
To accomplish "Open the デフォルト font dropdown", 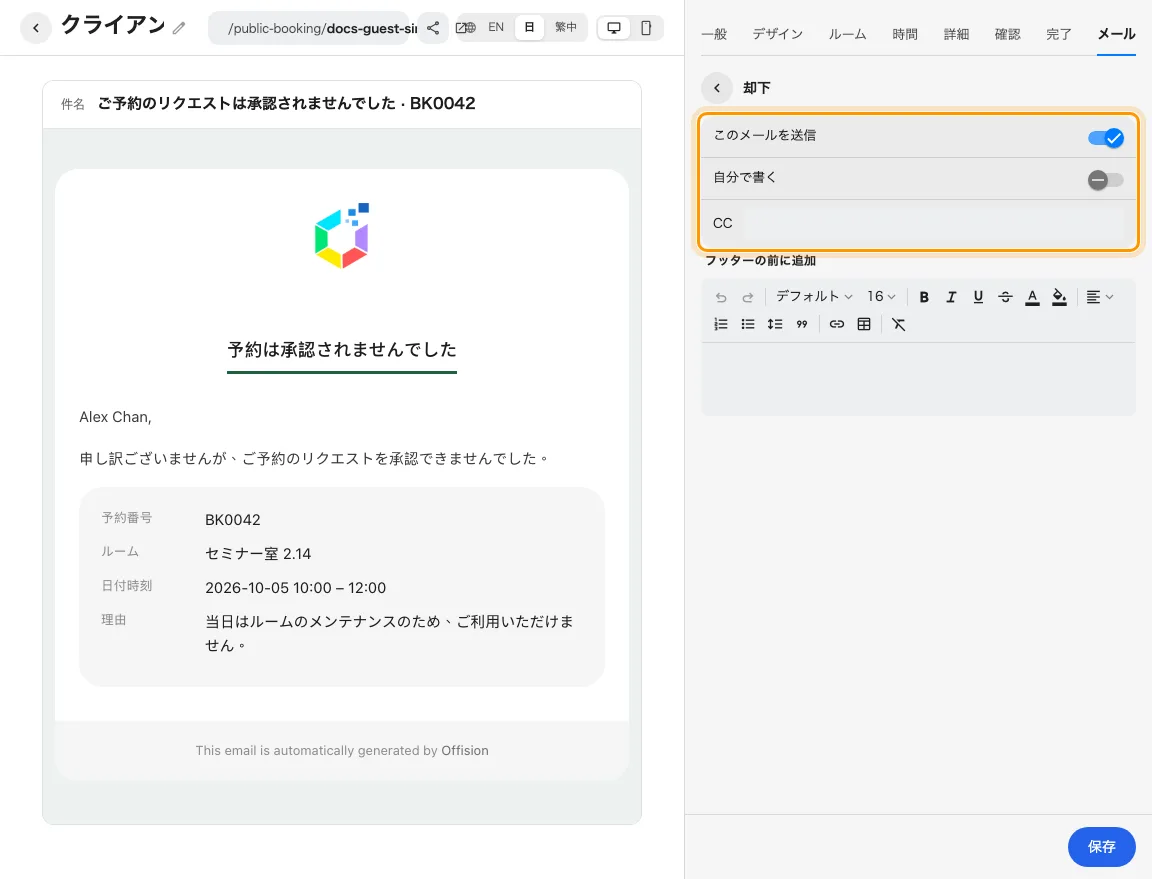I will 814,296.
